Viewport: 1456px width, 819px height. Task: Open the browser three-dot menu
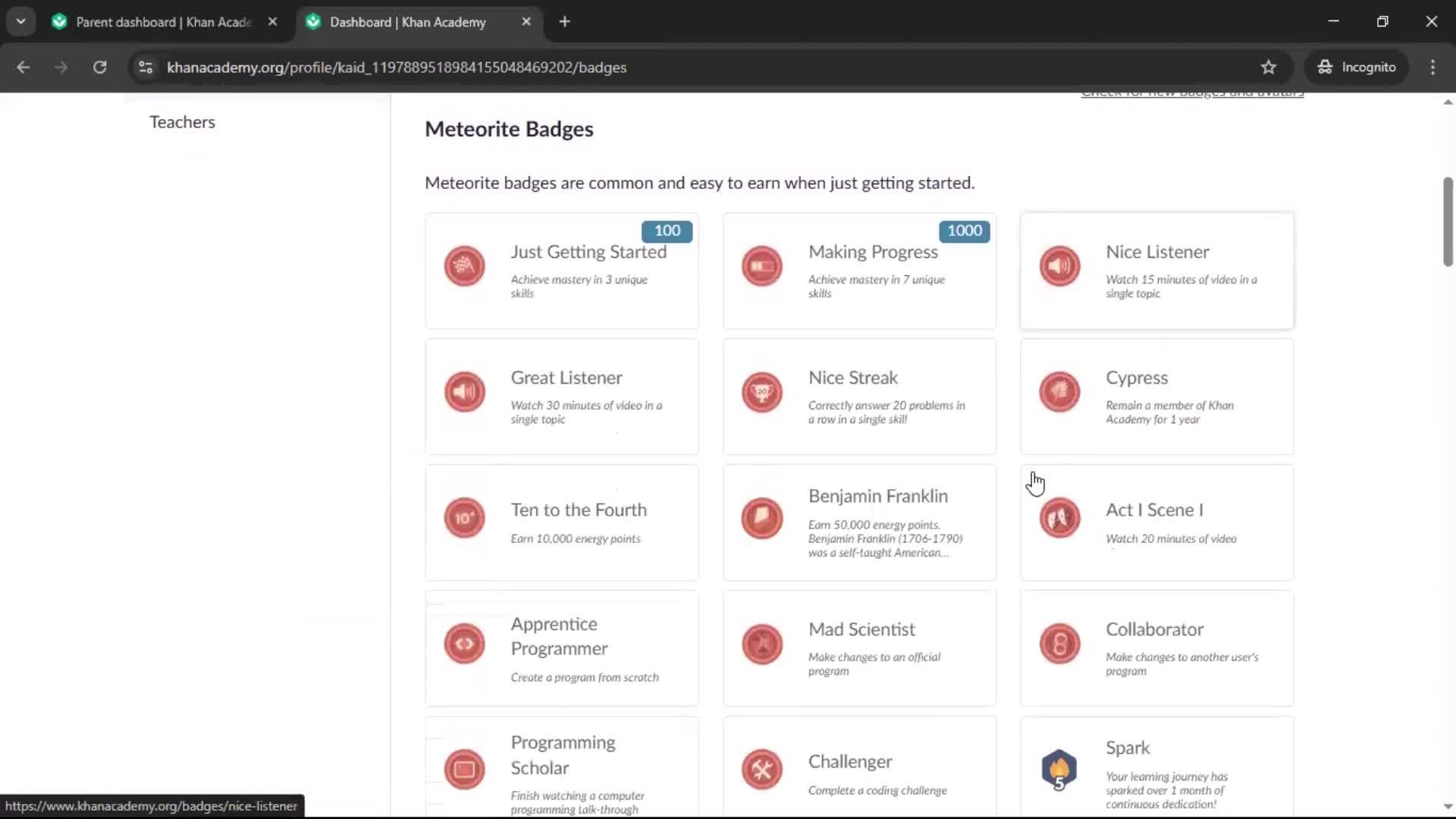pyautogui.click(x=1432, y=67)
